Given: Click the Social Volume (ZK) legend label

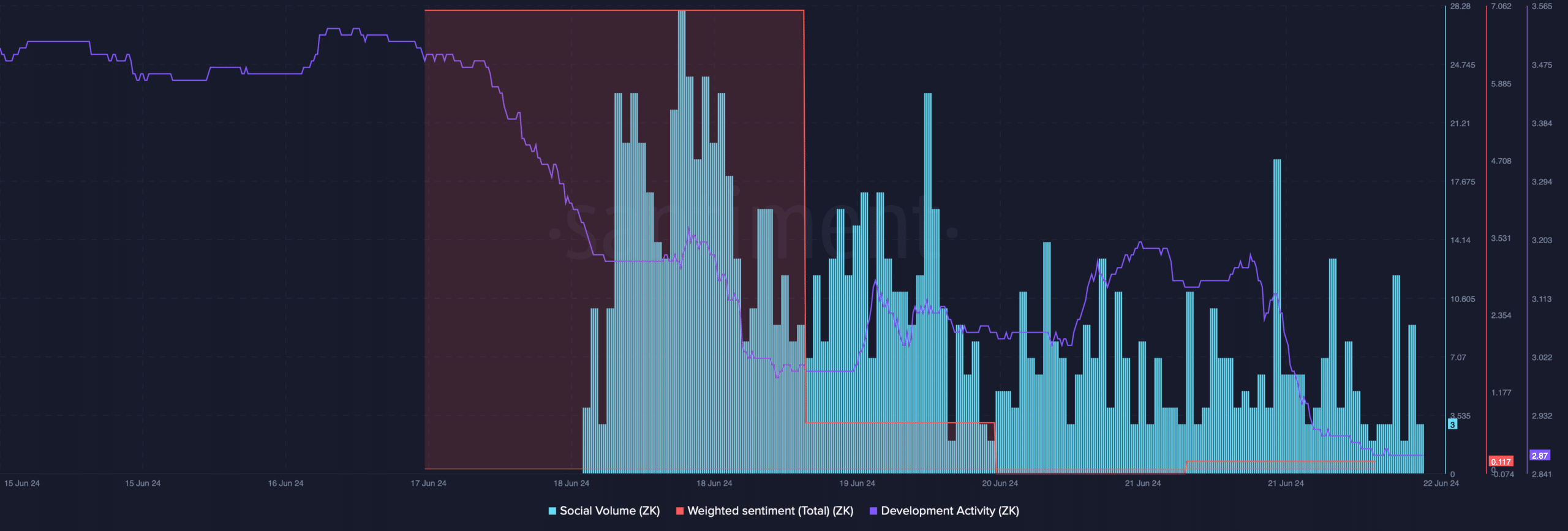Looking at the screenshot, I should click(x=609, y=511).
